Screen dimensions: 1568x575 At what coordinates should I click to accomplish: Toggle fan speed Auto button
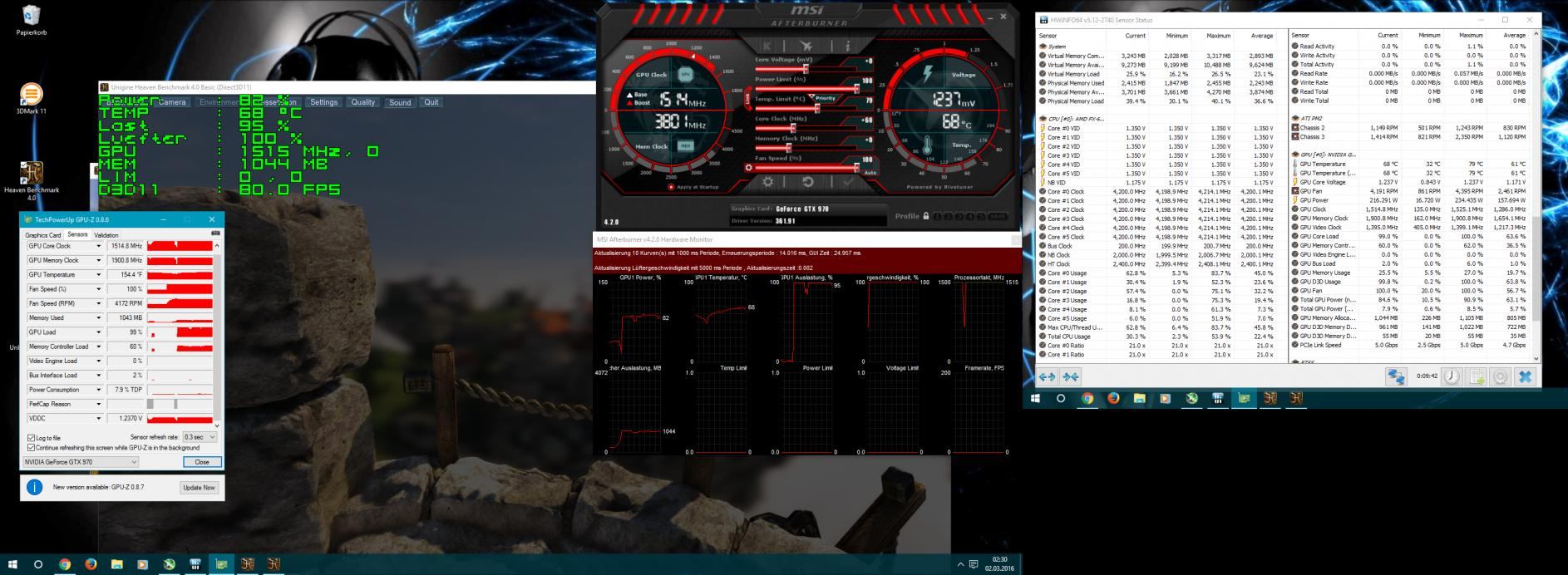(870, 172)
